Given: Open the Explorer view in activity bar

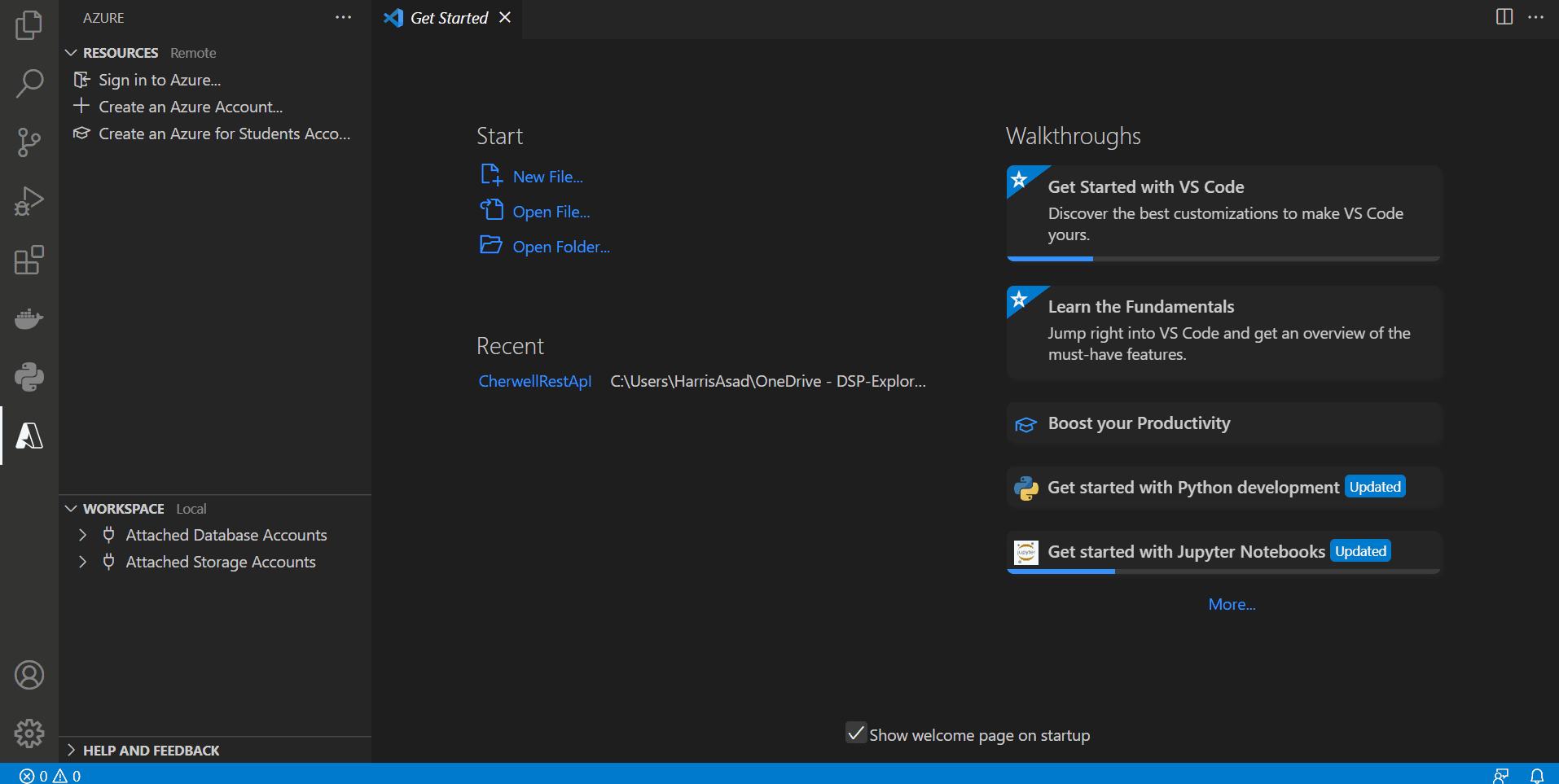Looking at the screenshot, I should 29,24.
